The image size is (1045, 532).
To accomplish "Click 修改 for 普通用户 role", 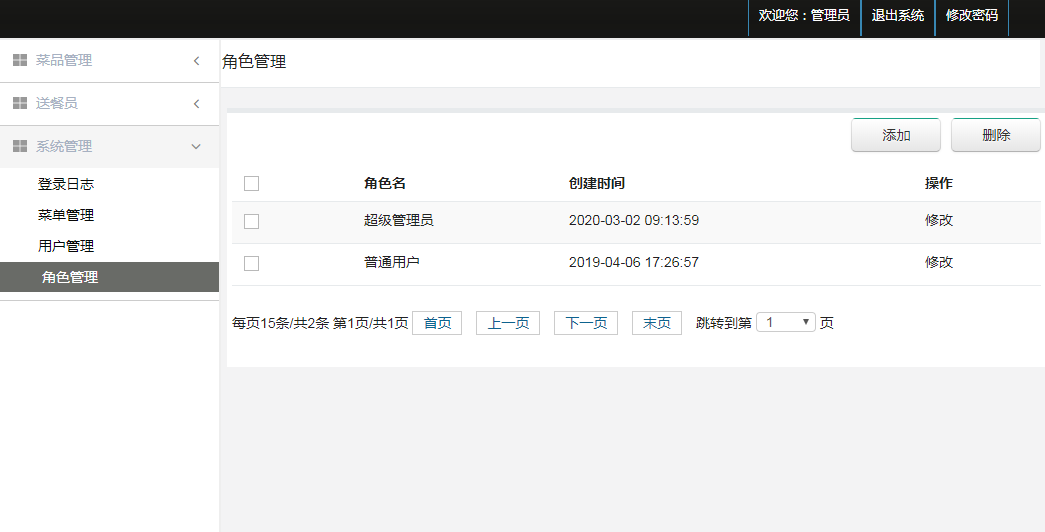I will [938, 263].
